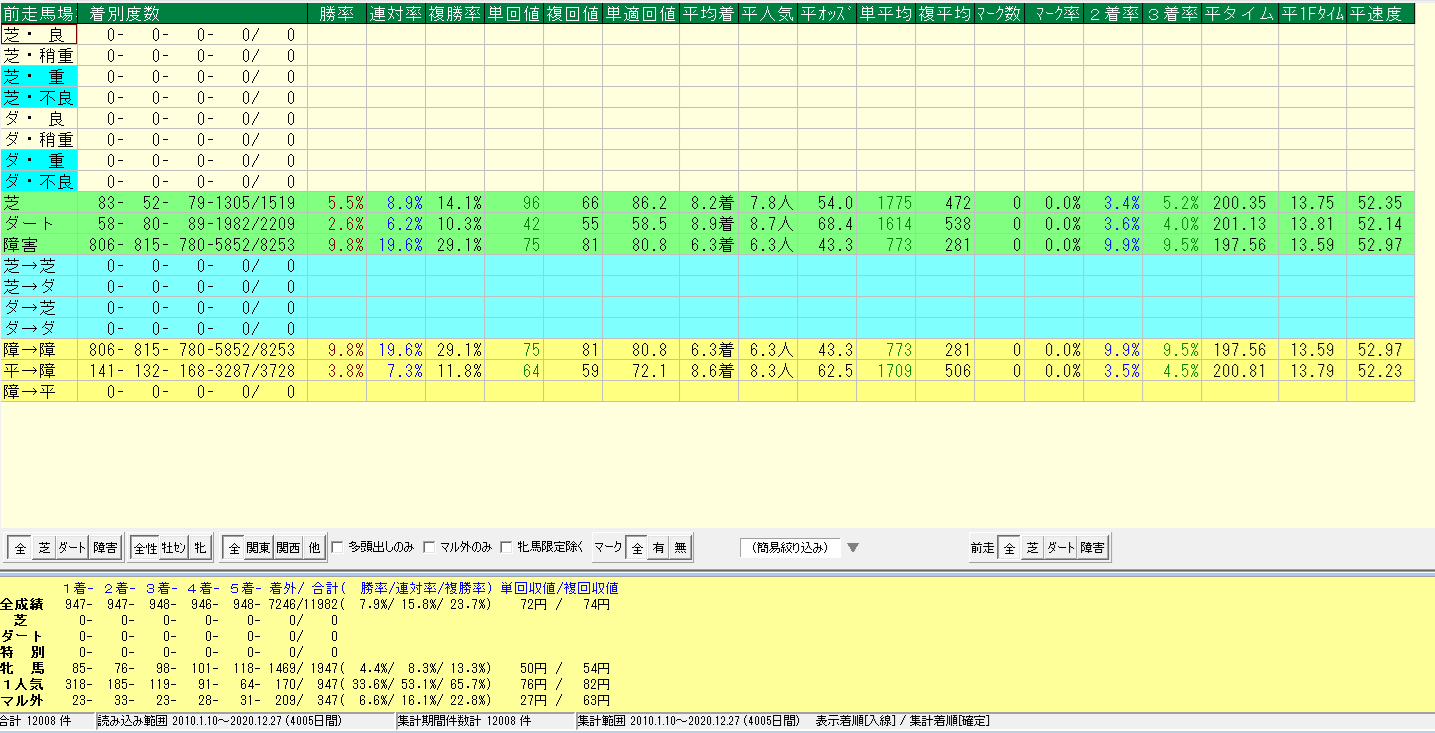Toggle the マル外のみ checkbox

(430, 547)
